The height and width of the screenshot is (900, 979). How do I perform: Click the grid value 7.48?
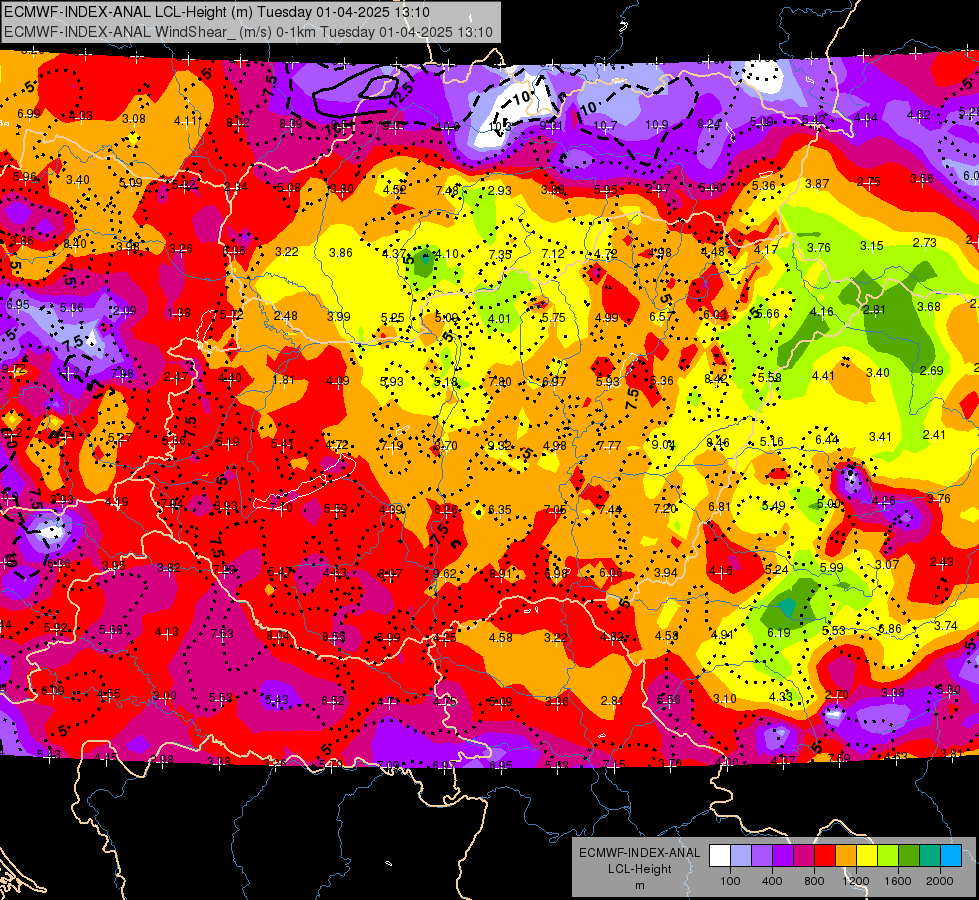(447, 190)
